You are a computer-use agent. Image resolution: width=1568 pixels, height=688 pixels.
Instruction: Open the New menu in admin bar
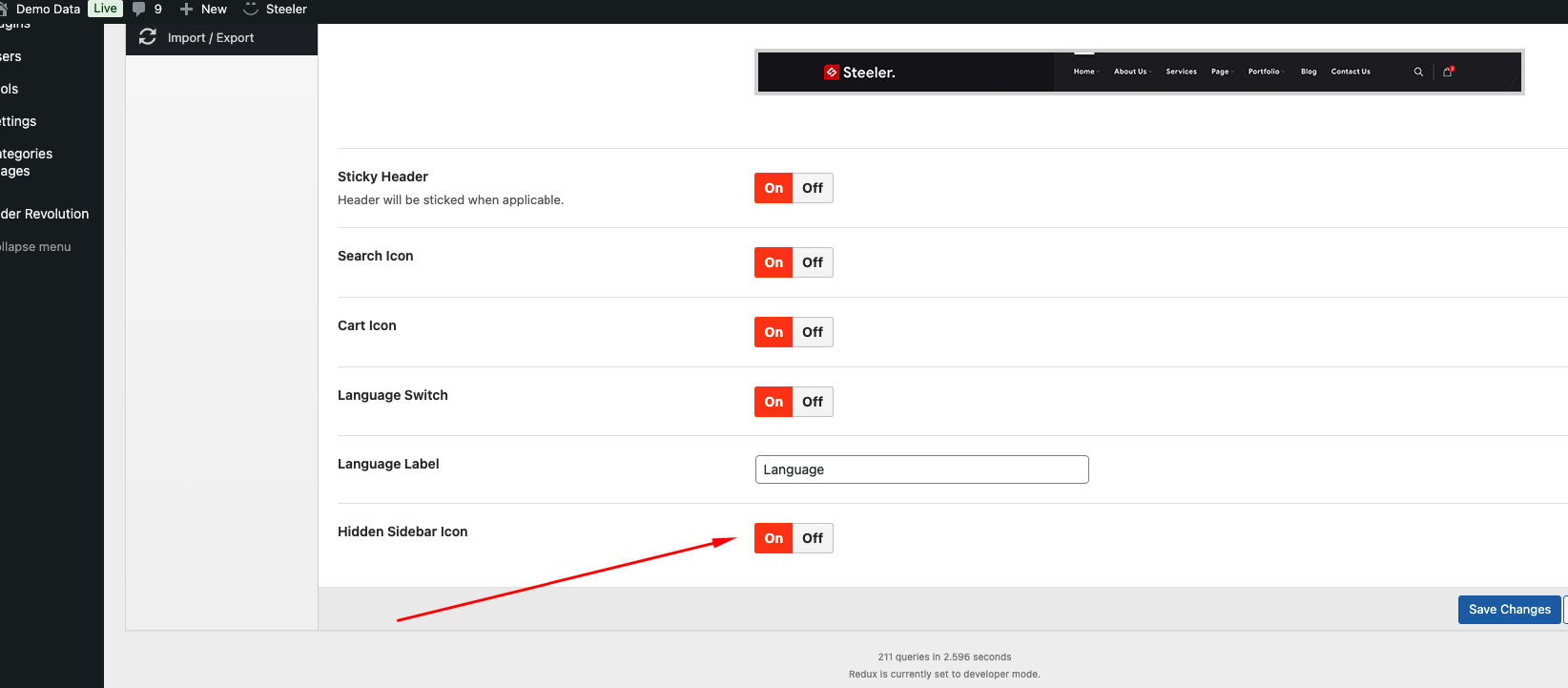click(203, 9)
